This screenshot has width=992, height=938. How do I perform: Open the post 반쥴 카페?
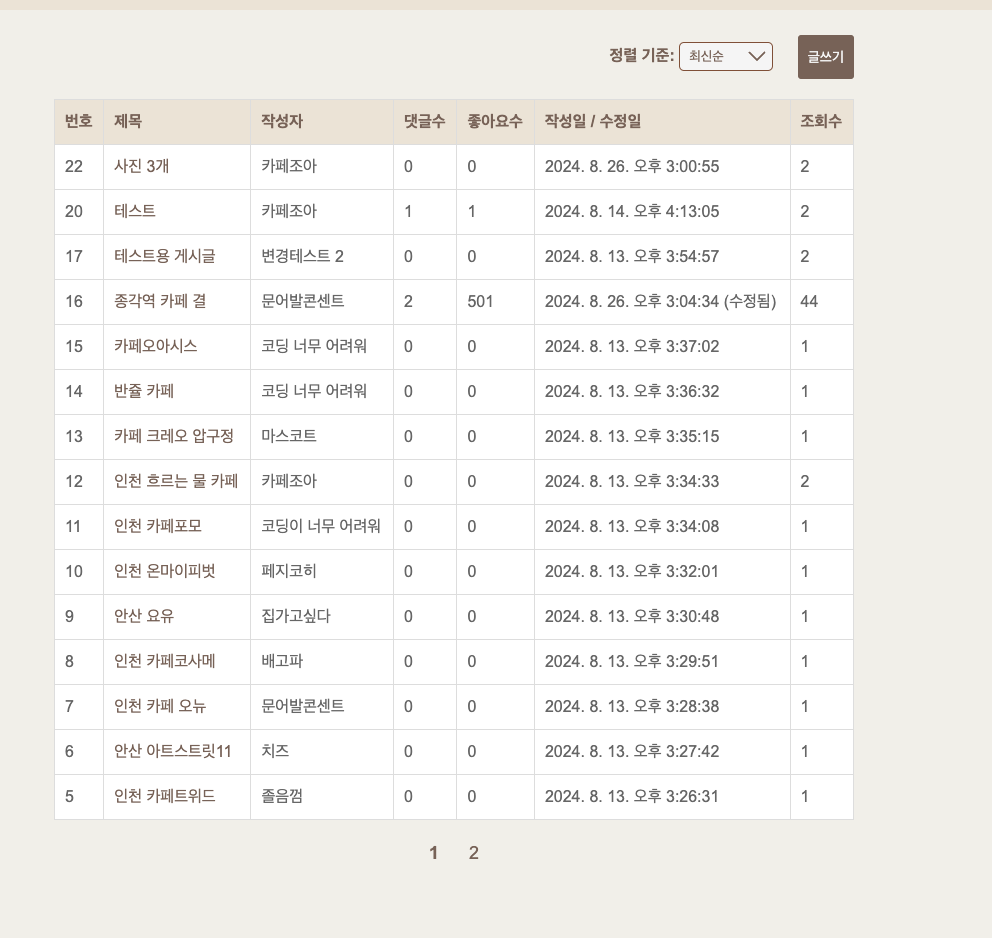(x=144, y=391)
